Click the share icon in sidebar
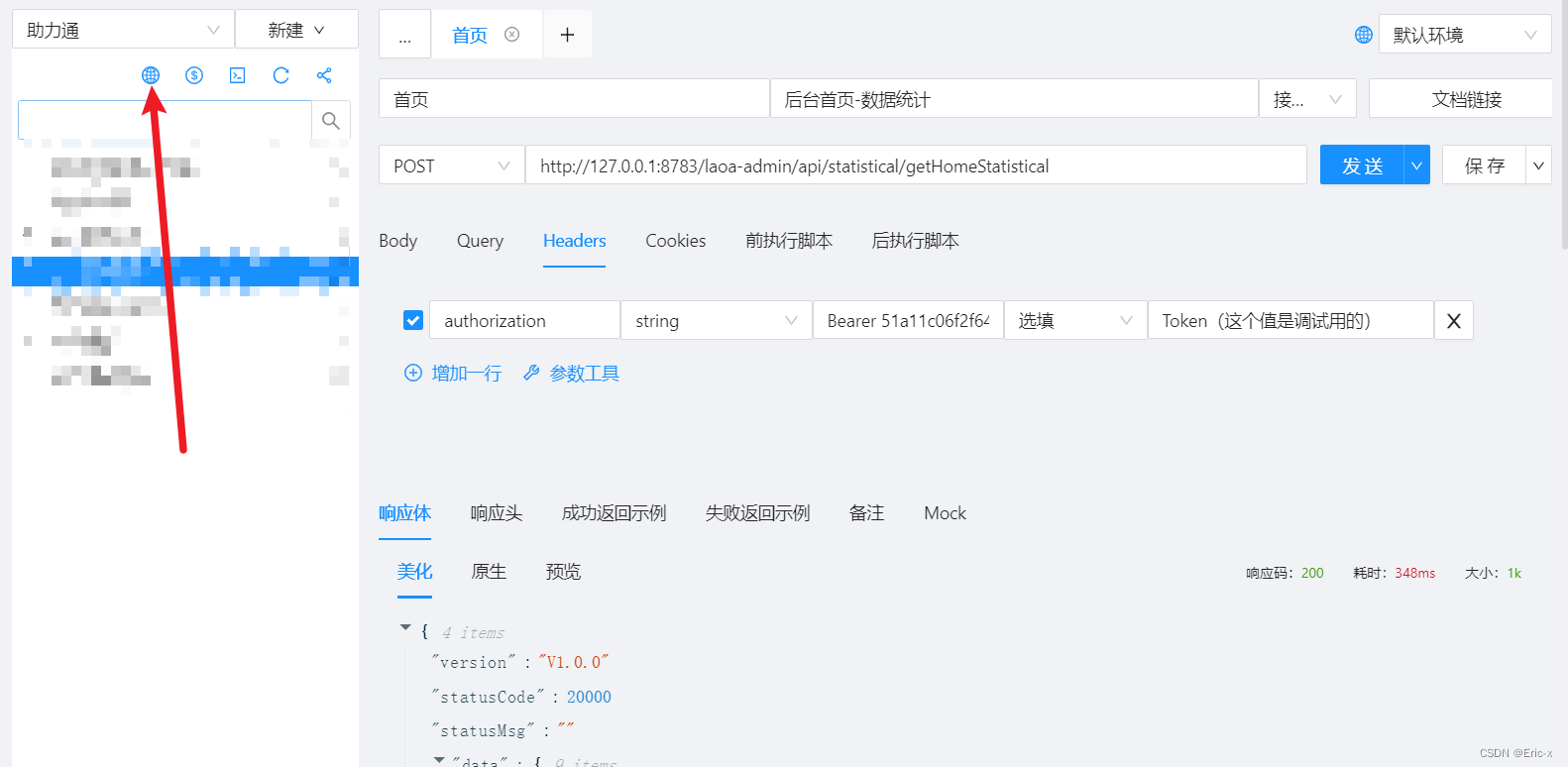This screenshot has height=767, width=1568. tap(324, 75)
